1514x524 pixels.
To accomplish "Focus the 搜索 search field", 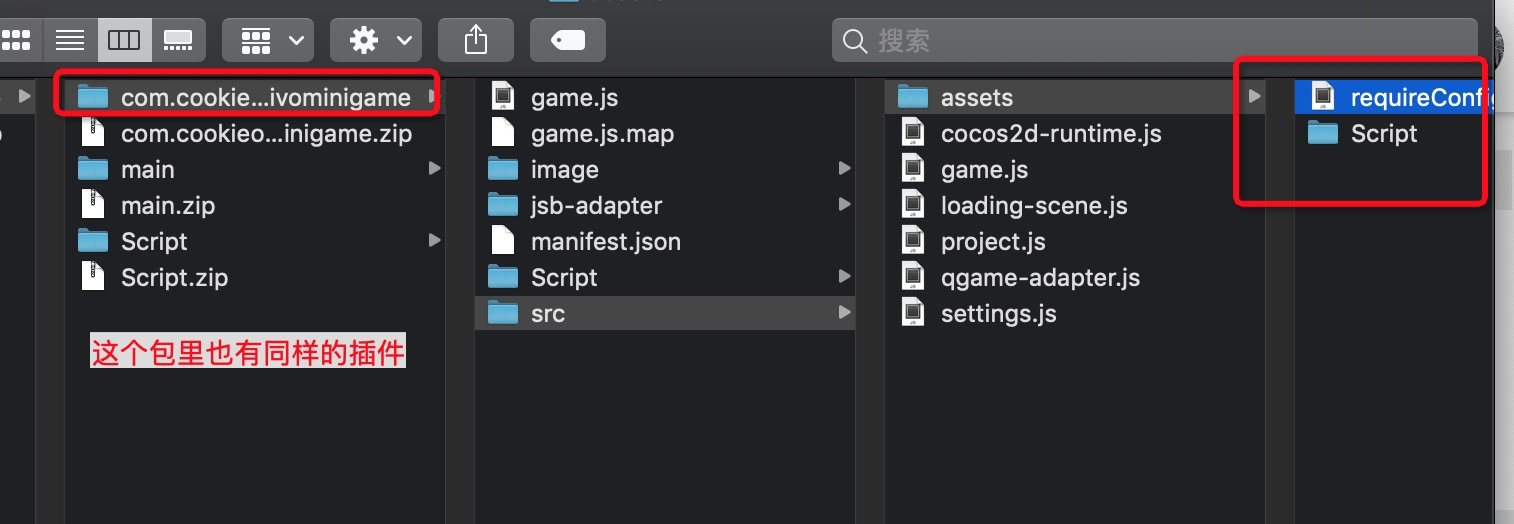I will coord(1150,41).
